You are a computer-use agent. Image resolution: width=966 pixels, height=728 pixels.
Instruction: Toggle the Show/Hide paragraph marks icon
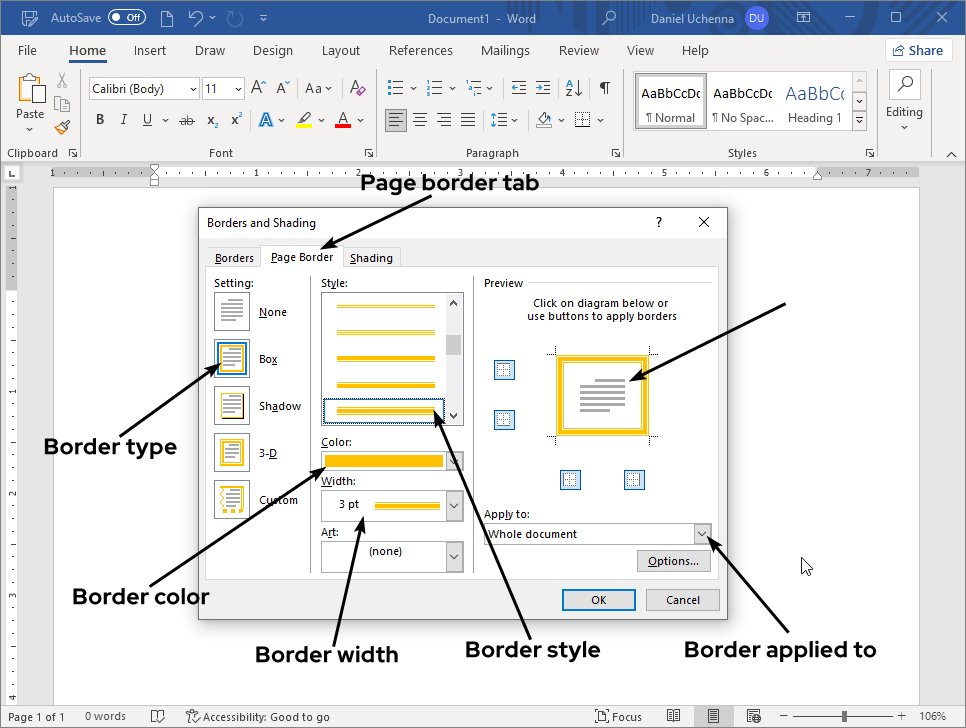pyautogui.click(x=604, y=88)
